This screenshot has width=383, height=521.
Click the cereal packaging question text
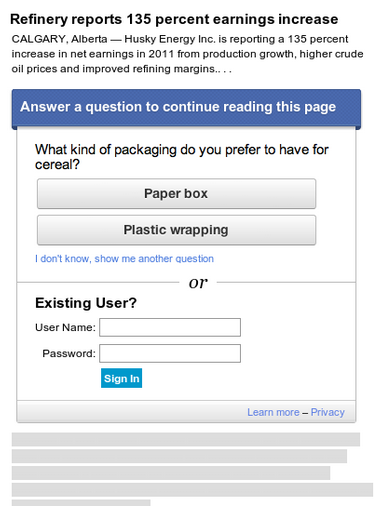182,157
